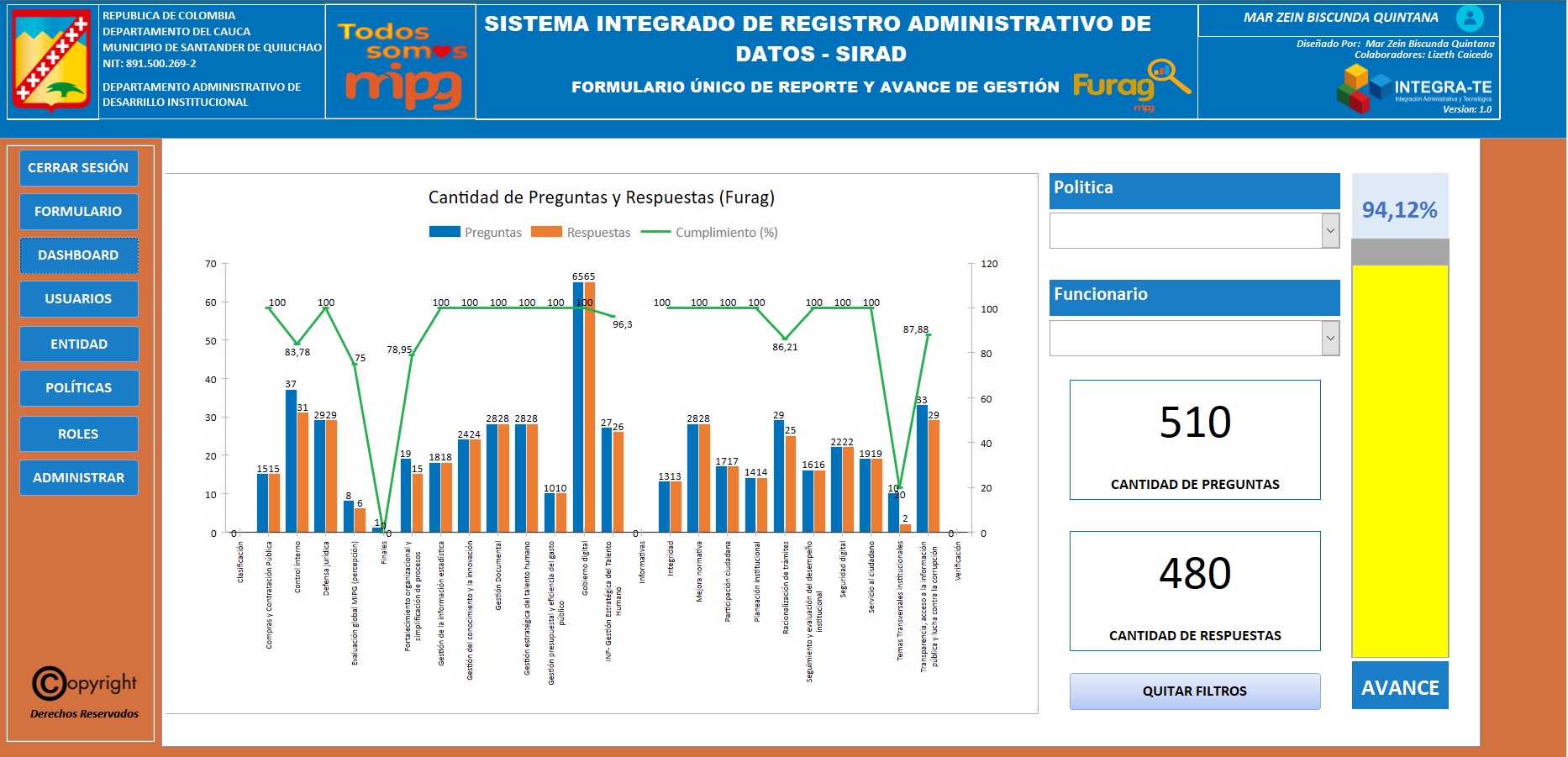The width and height of the screenshot is (1568, 757).
Task: Click inside the Funcionario combo box field
Action: click(x=1186, y=338)
